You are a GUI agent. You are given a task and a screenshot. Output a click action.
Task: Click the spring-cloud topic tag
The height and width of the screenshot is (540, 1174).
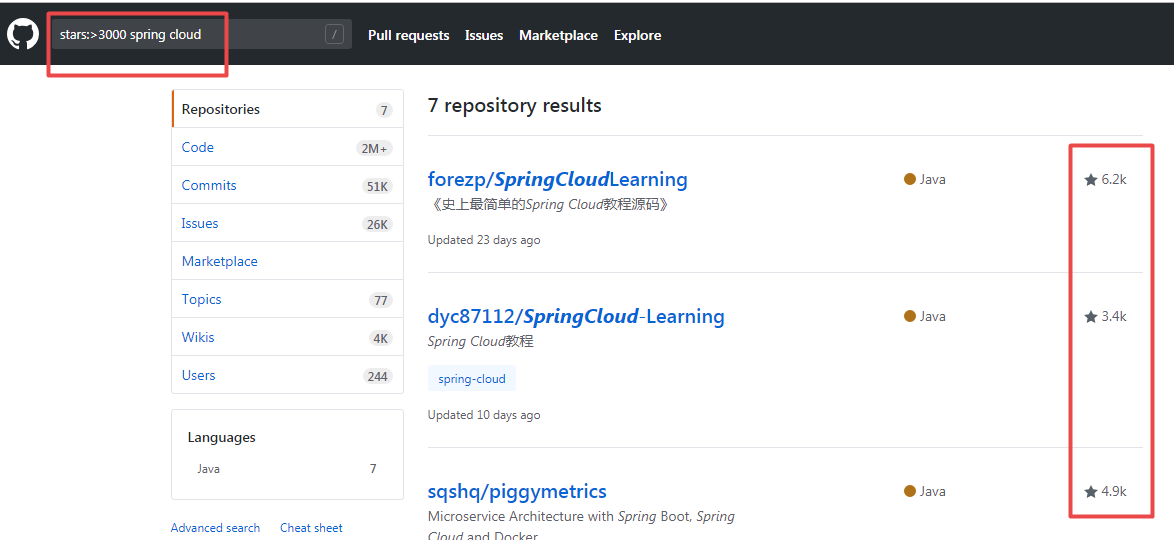472,378
